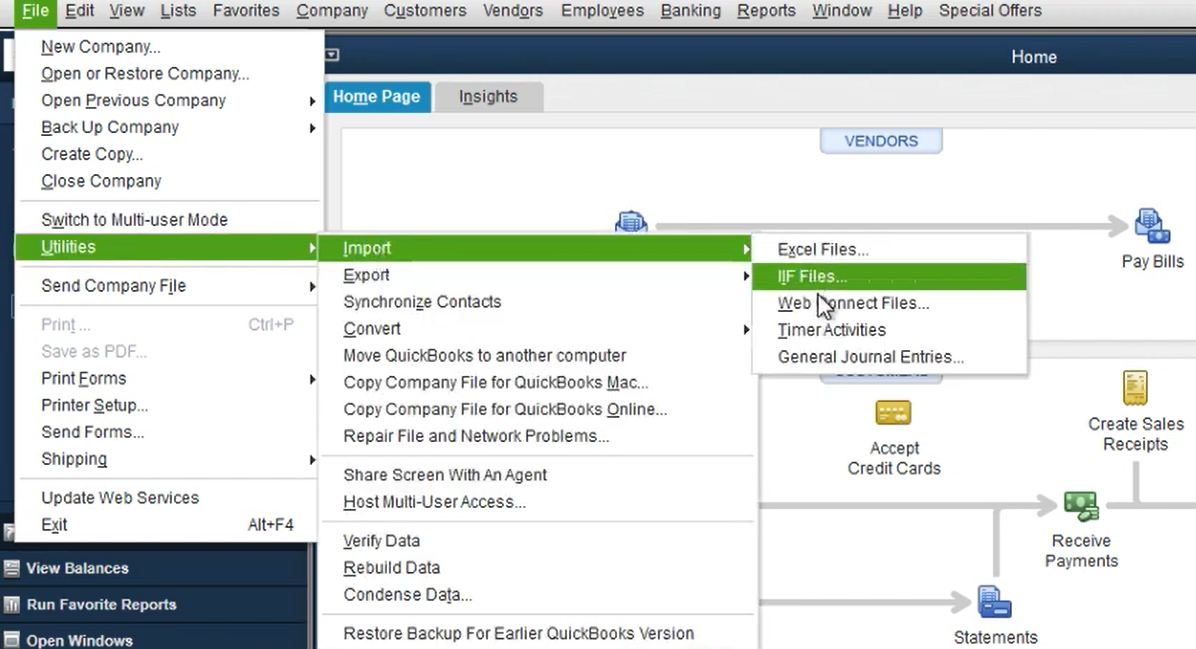Click the enter bills icon above Import menu
Screen dimensions: 1196x649
click(x=631, y=221)
